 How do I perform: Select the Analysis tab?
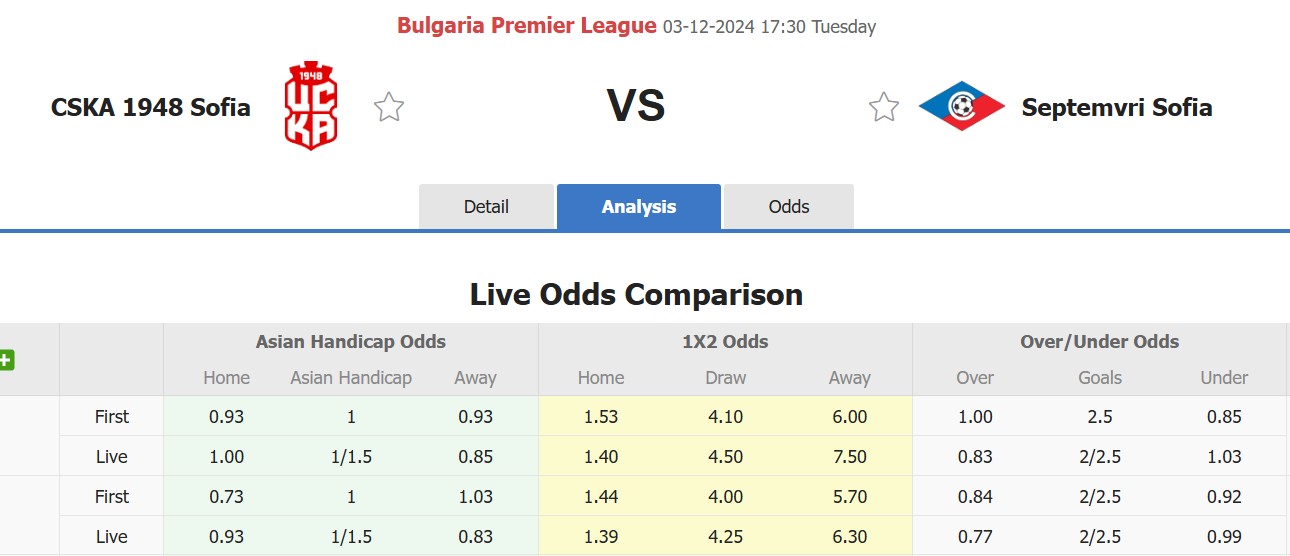tap(639, 207)
